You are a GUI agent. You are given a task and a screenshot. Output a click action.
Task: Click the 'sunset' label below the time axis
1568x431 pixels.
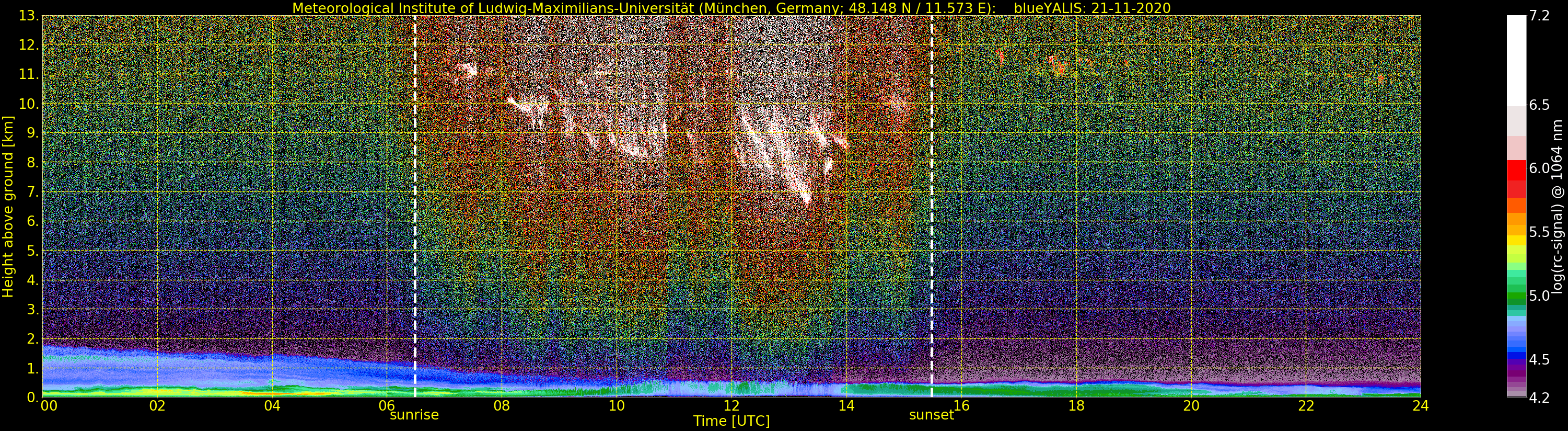[931, 415]
